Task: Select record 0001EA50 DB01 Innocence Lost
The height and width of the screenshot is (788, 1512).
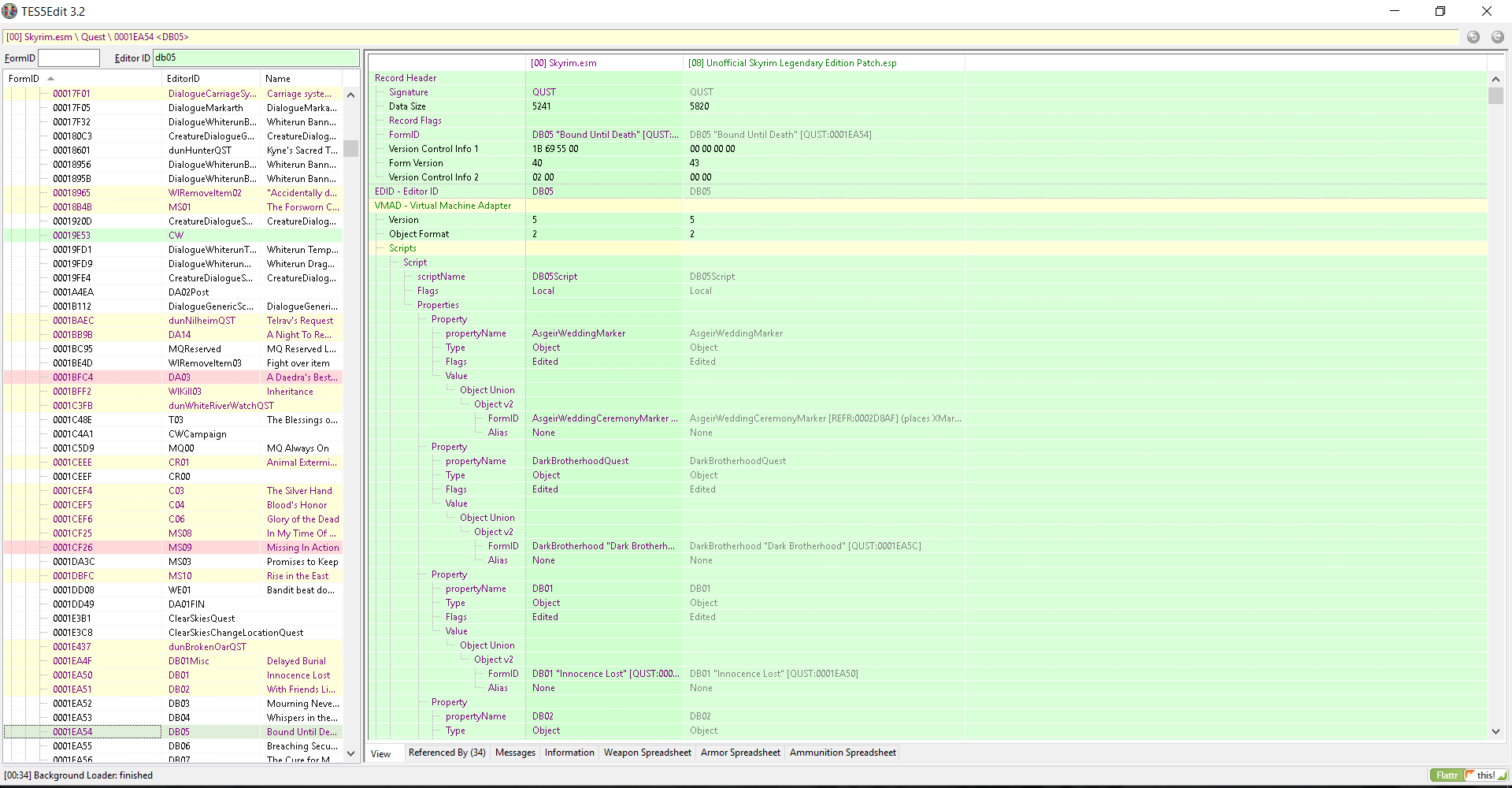Action: click(173, 675)
